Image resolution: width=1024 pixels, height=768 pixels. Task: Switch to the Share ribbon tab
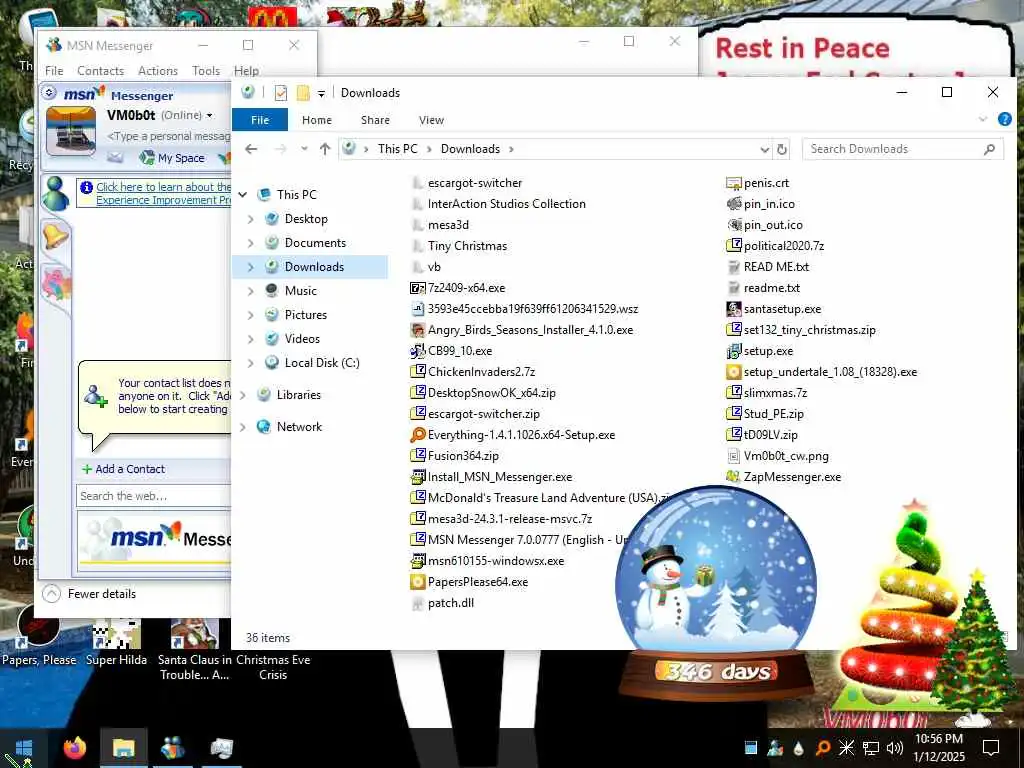(x=375, y=120)
